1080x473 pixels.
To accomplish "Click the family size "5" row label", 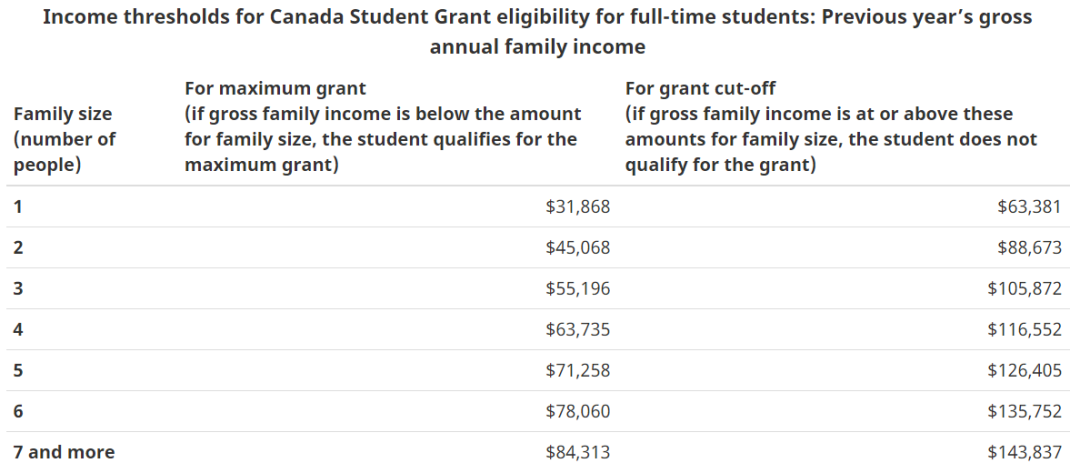I will (18, 371).
